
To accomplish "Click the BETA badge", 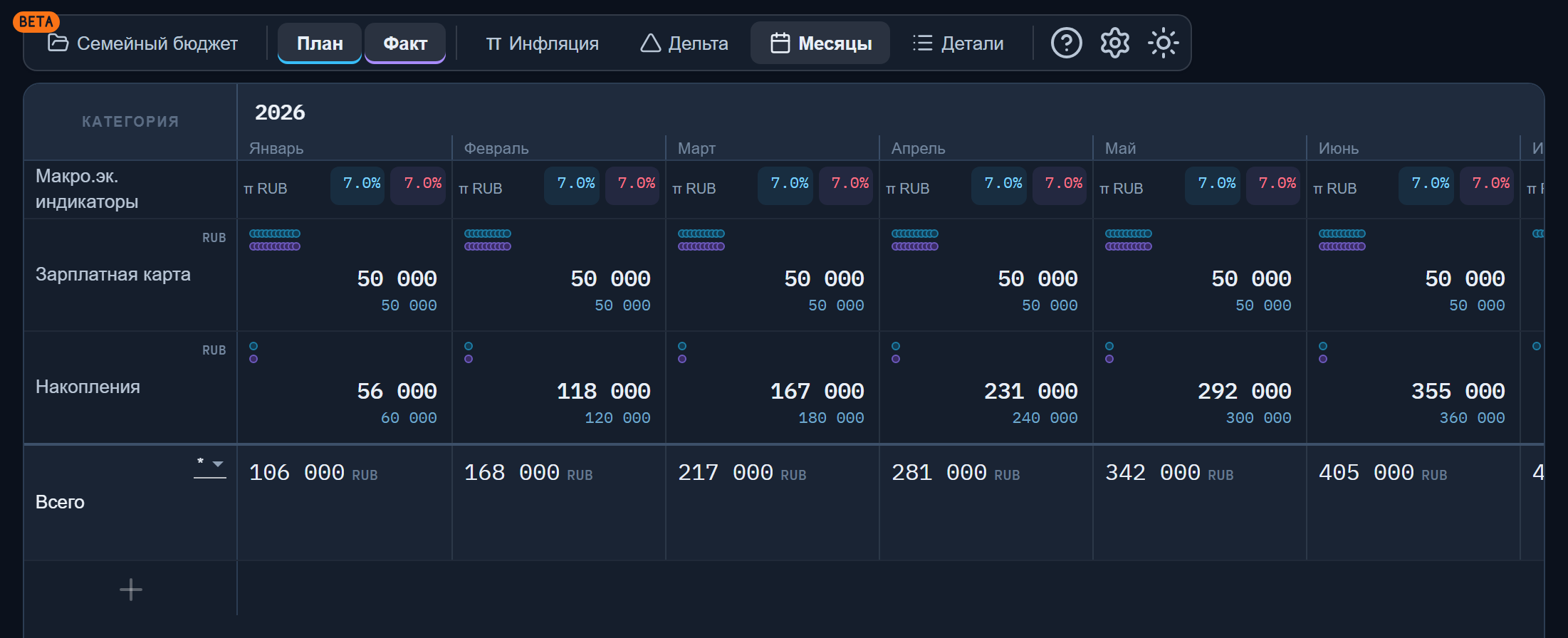I will [36, 22].
